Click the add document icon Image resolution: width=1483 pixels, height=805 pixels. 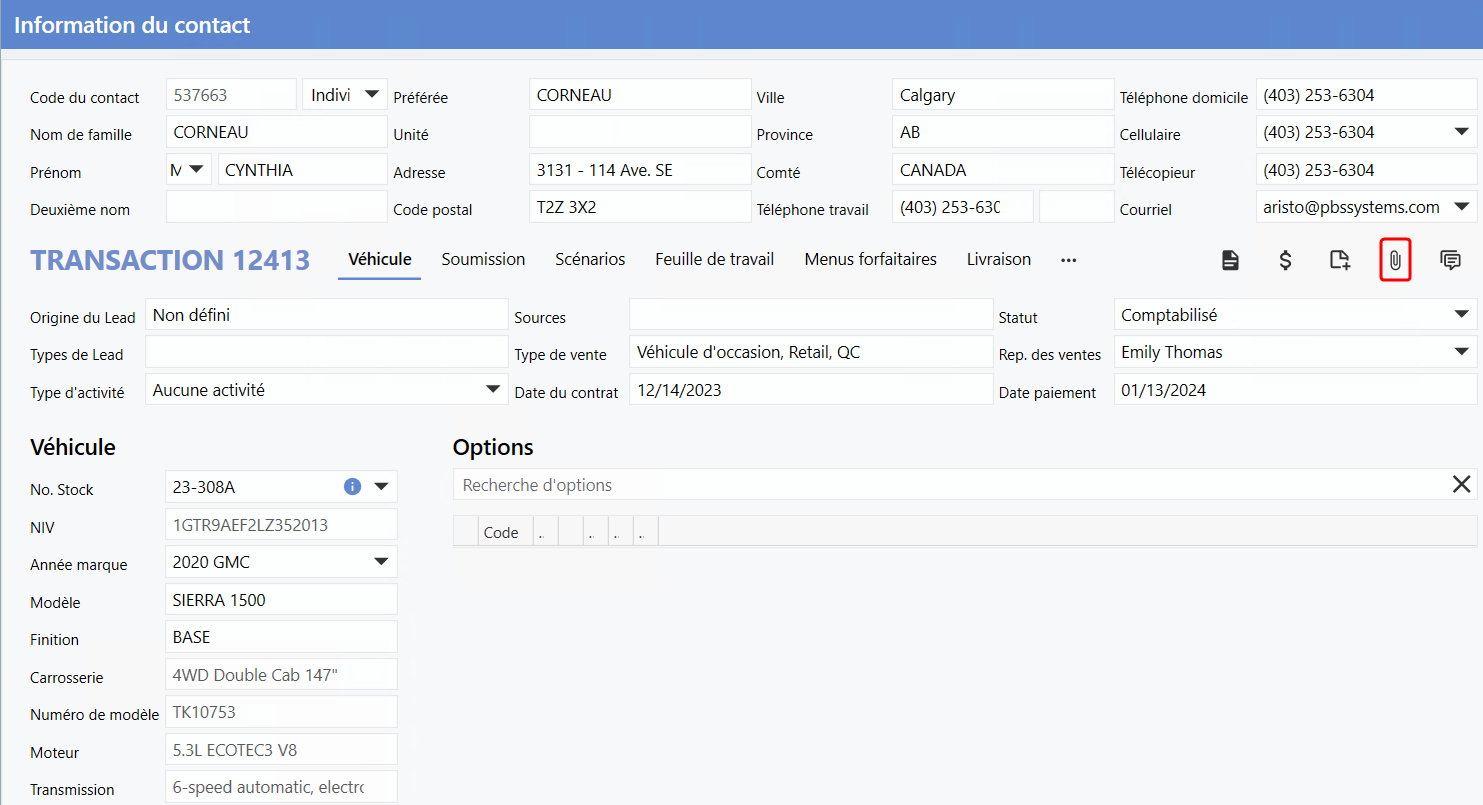[x=1340, y=260]
